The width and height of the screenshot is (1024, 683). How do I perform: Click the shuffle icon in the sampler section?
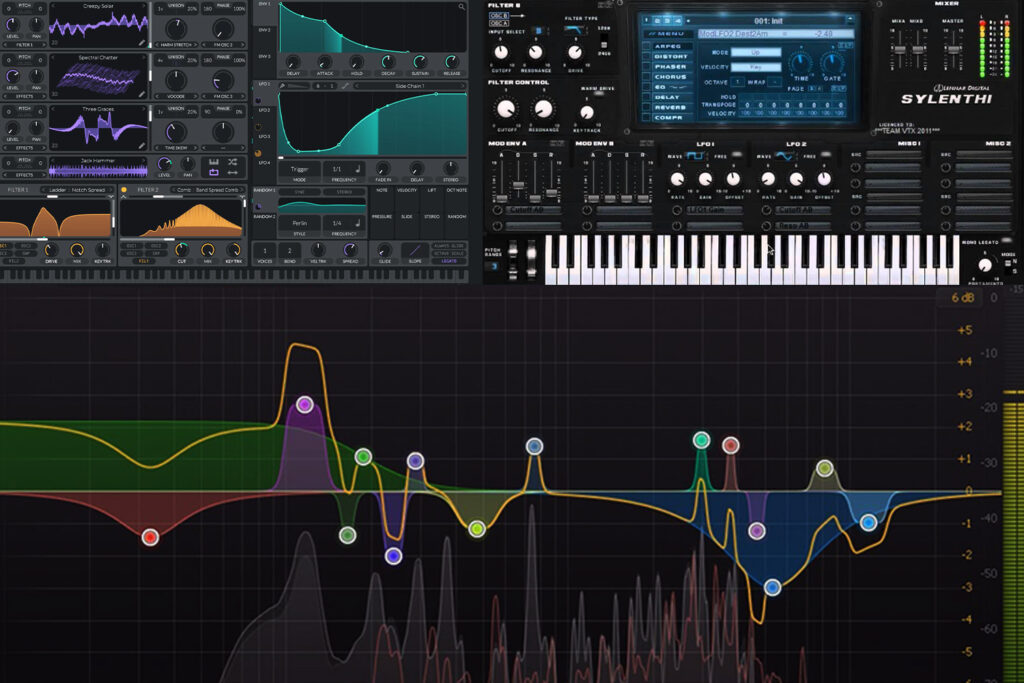232,161
